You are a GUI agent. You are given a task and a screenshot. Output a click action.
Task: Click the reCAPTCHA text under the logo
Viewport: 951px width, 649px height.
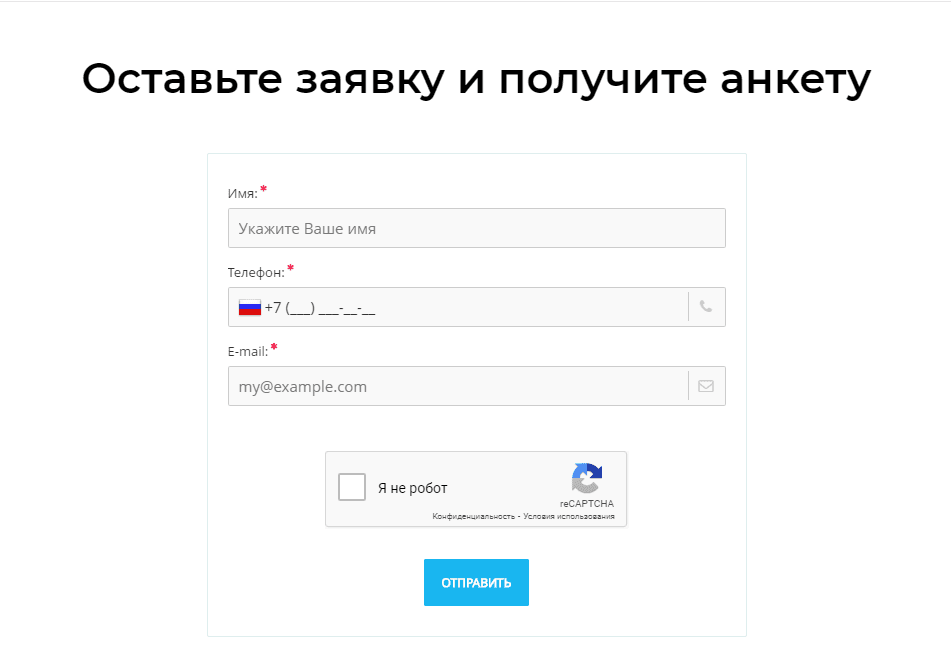[587, 504]
